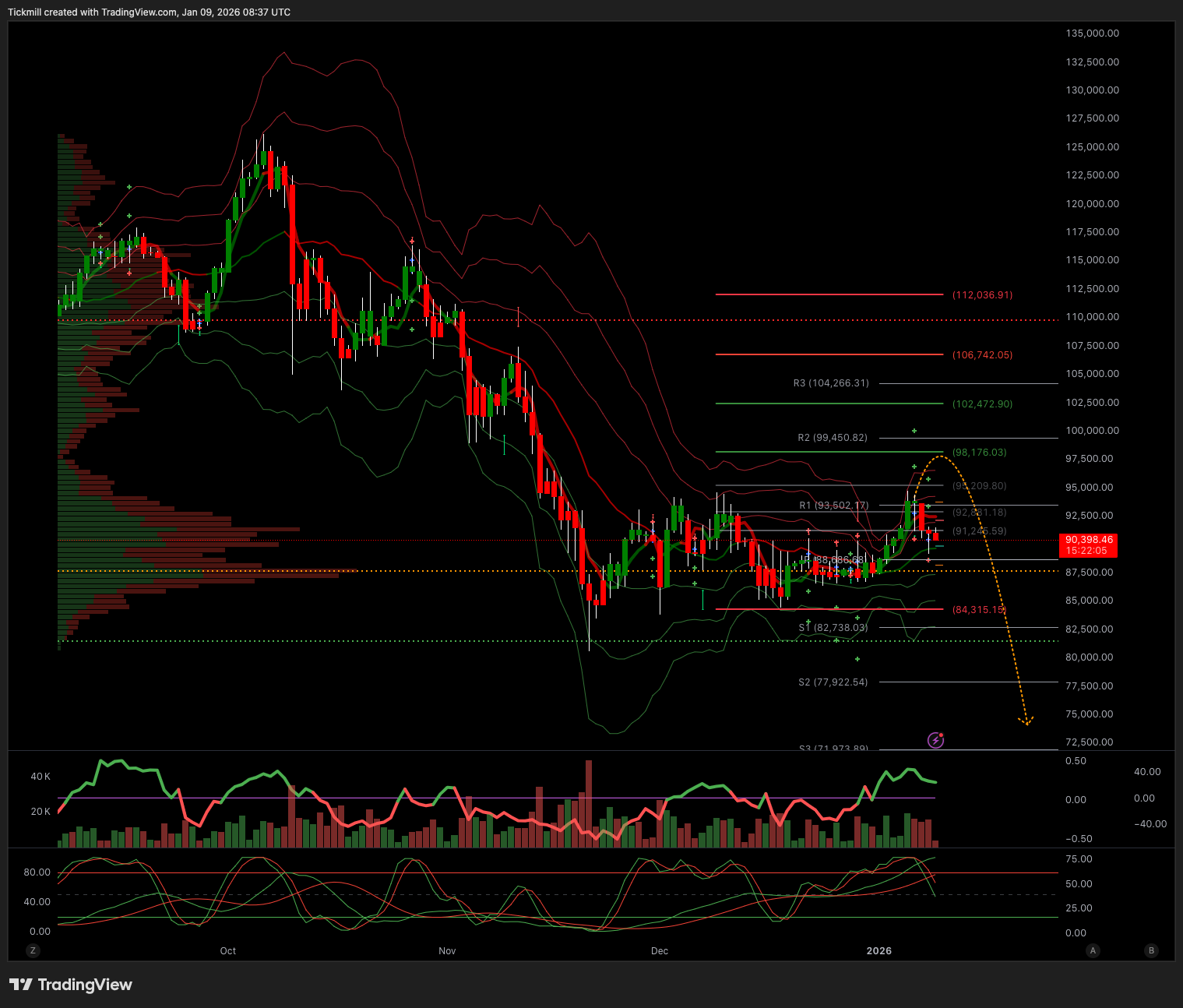Click the purple lightning bolt event icon
1183x1008 pixels.
935,740
